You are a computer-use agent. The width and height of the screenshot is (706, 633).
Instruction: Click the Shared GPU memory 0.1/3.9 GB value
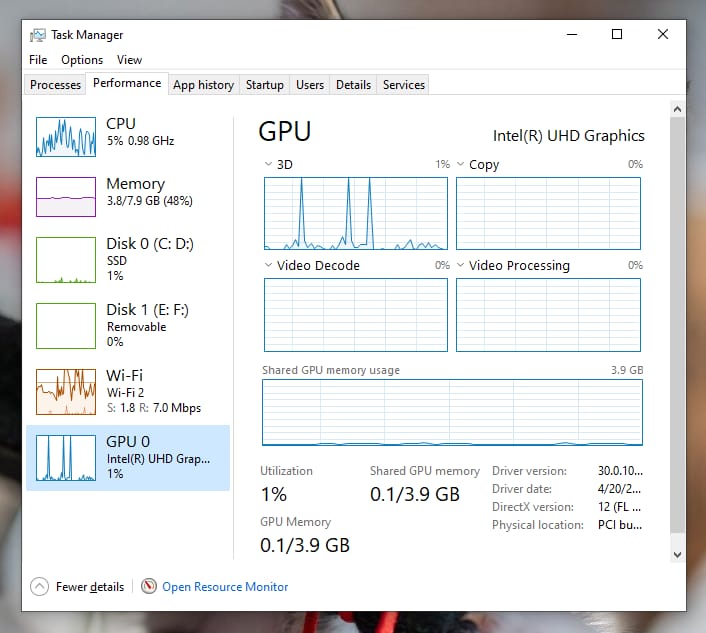pyautogui.click(x=415, y=494)
